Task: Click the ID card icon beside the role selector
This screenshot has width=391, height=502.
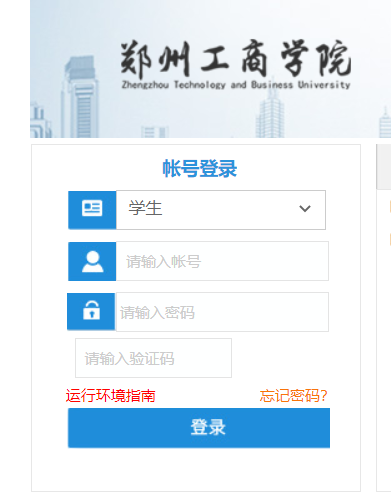Action: tap(92, 209)
